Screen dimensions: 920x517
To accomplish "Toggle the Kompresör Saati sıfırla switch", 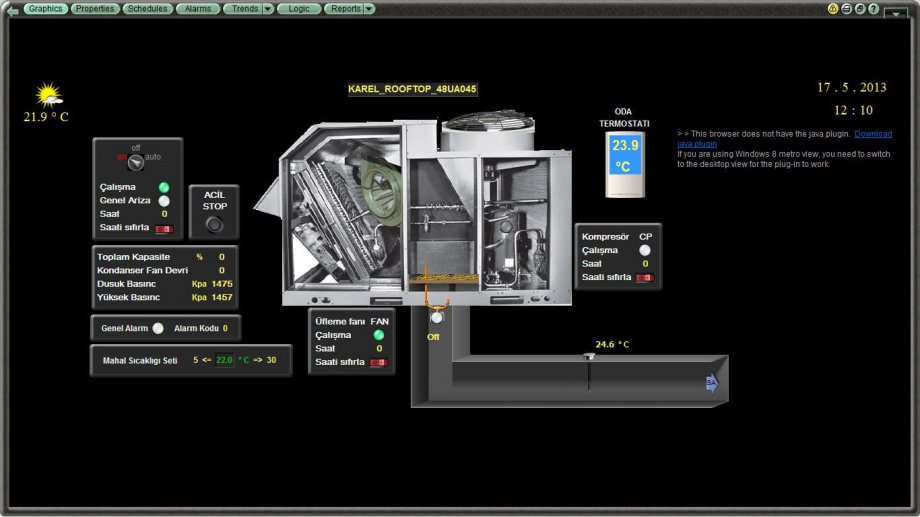I will tap(645, 277).
